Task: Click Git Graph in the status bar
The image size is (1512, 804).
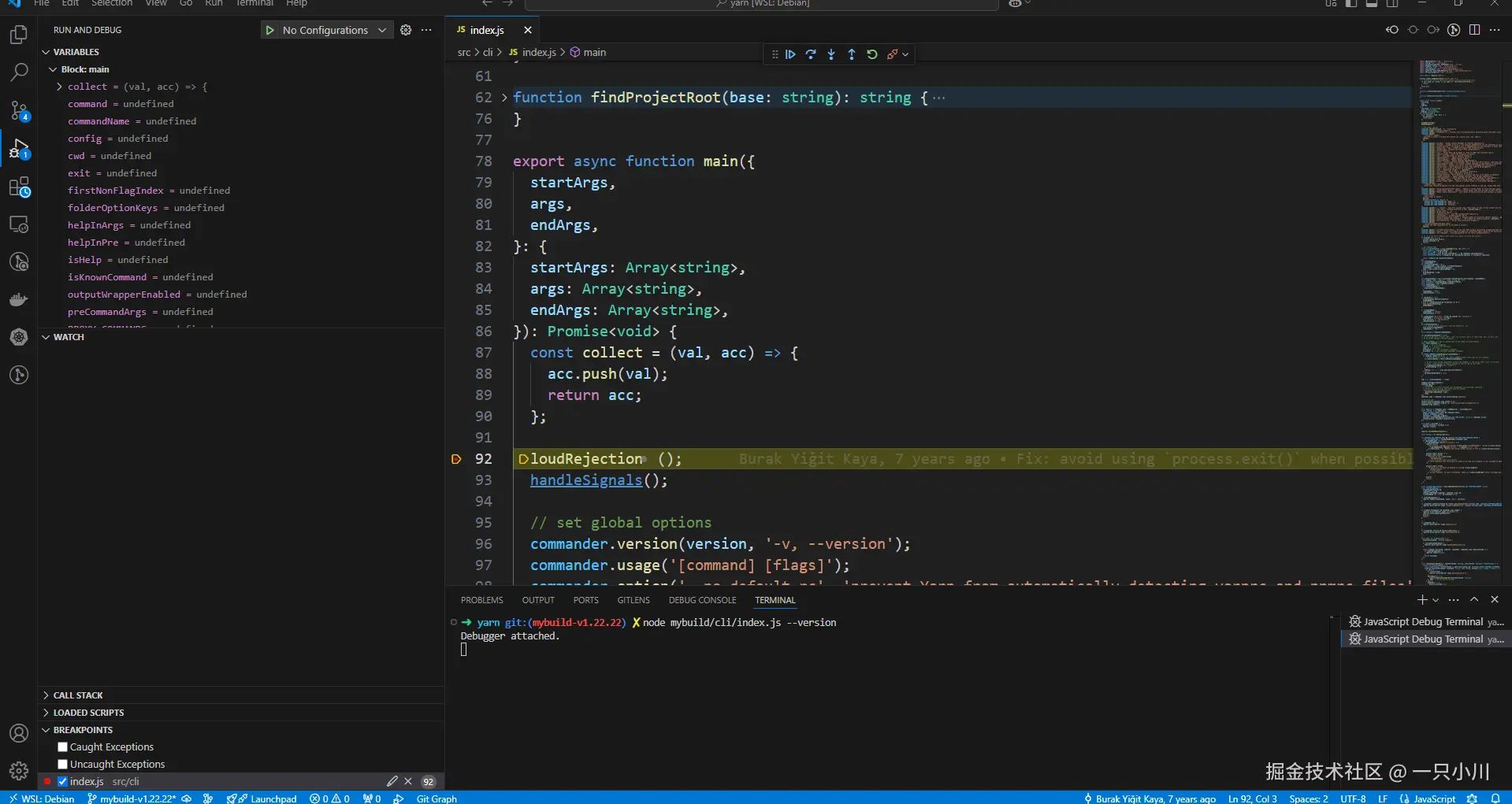Action: coord(436,798)
